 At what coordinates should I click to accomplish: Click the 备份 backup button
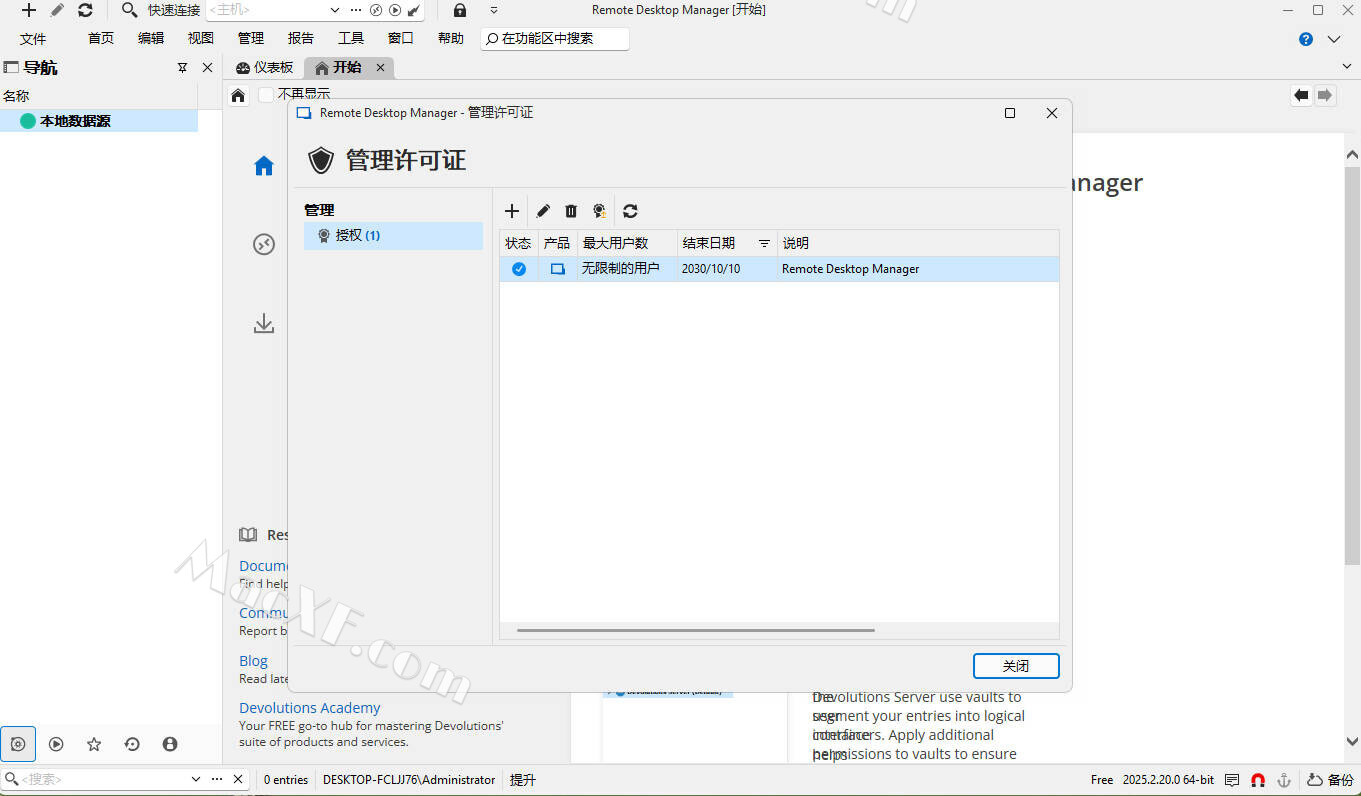click(1330, 780)
